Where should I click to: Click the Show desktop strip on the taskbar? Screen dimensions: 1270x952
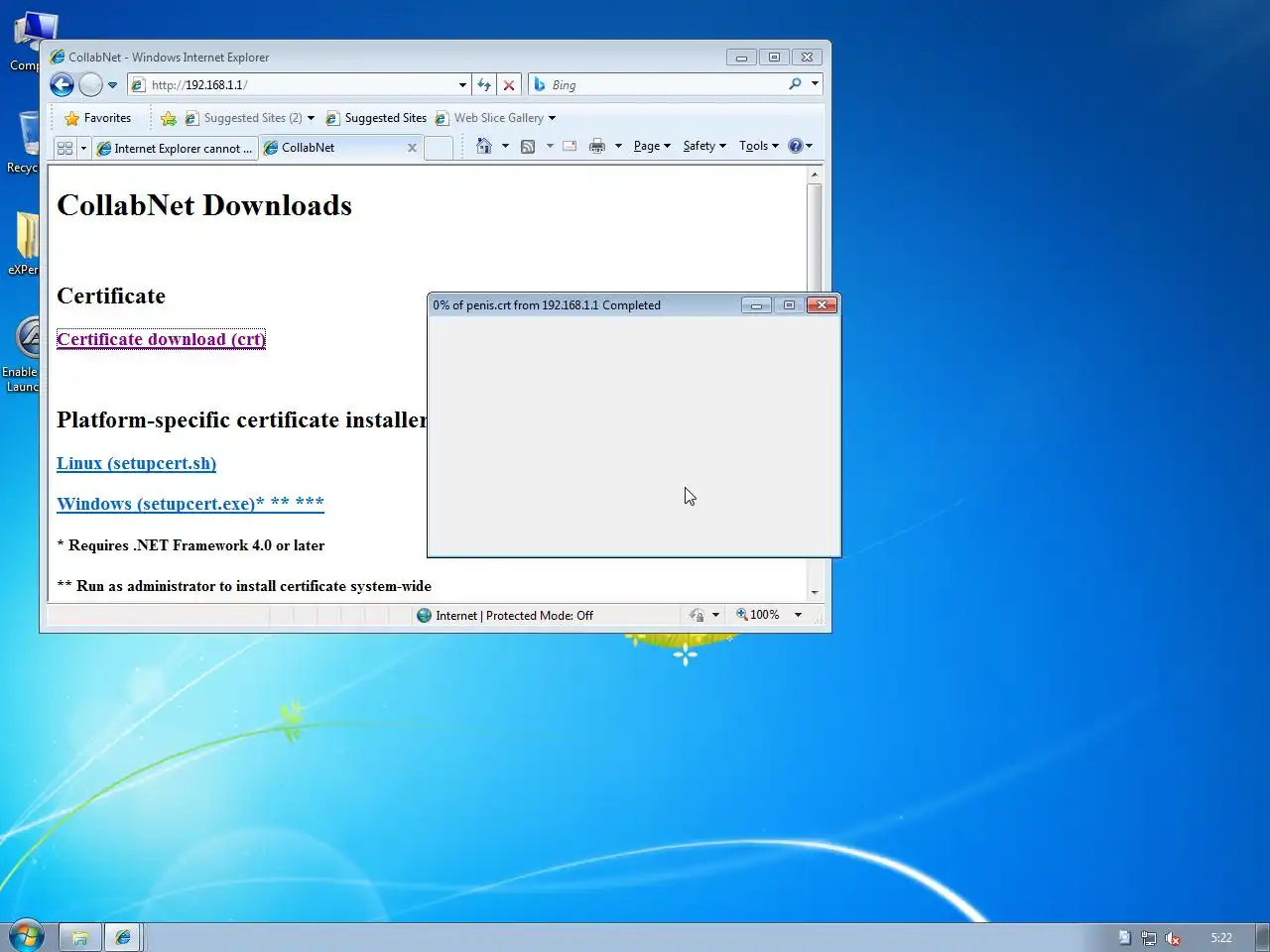pyautogui.click(x=1262, y=937)
